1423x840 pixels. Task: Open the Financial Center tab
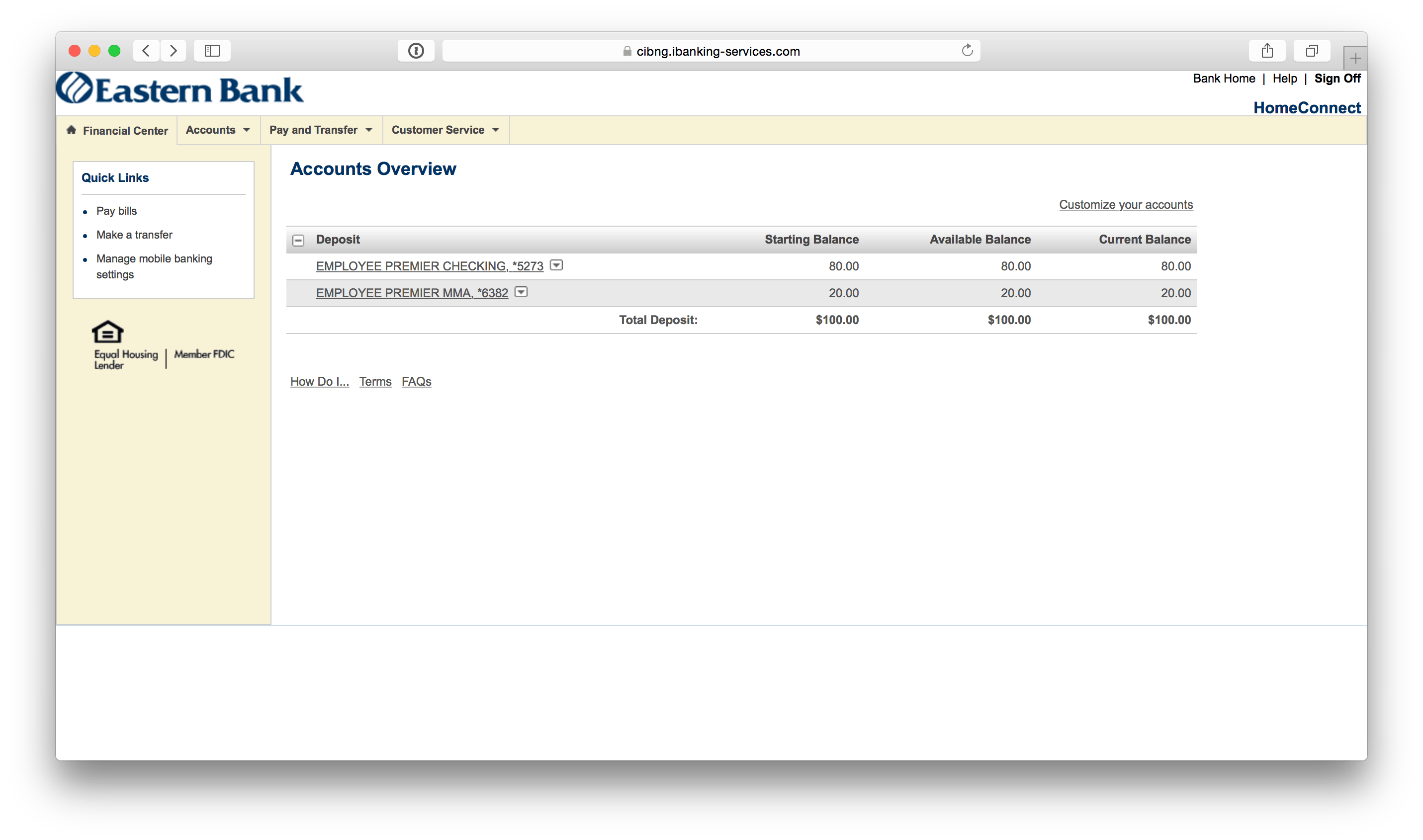tap(117, 131)
